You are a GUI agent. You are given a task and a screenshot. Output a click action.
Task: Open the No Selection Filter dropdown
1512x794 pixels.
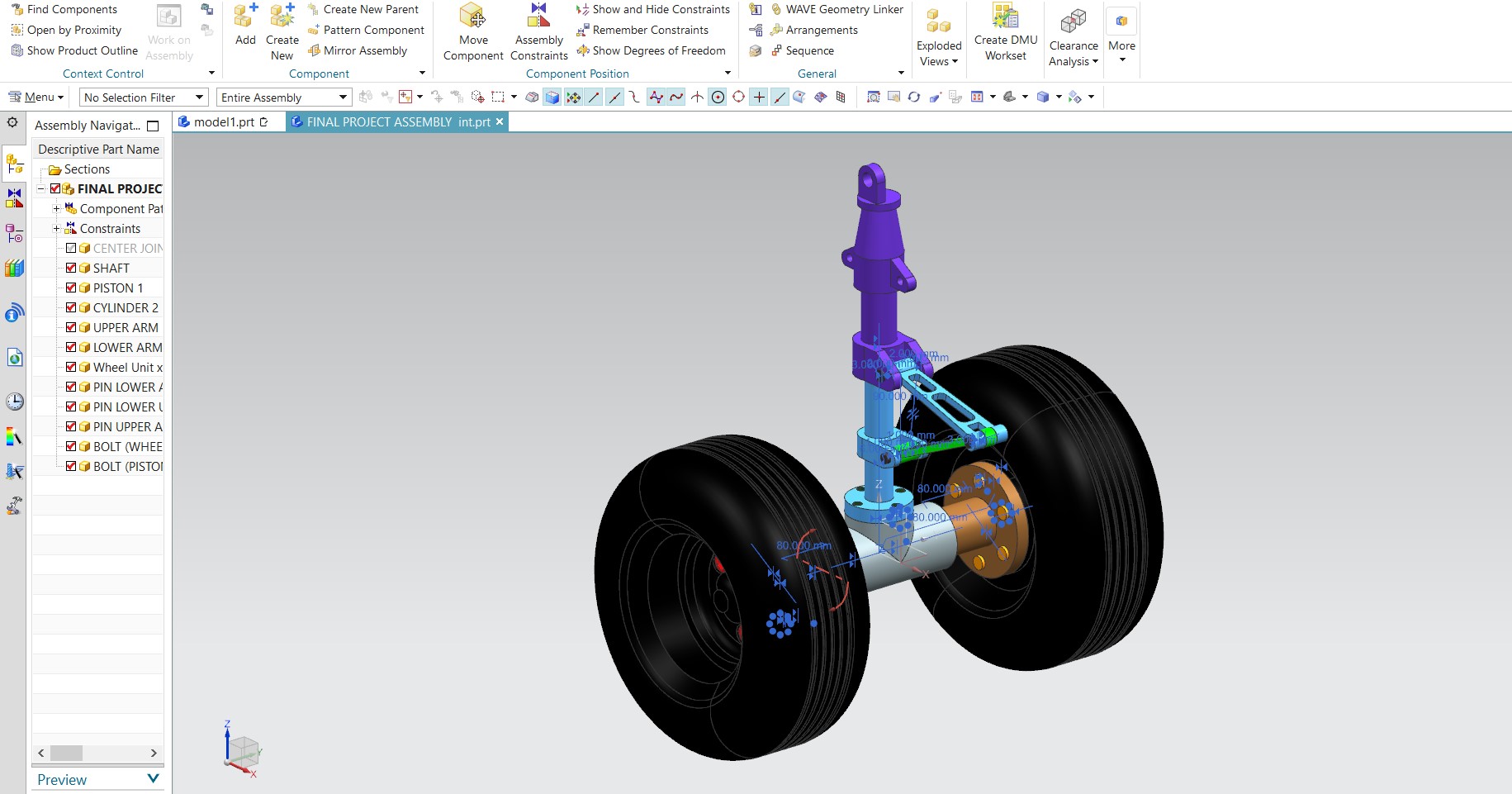(x=144, y=97)
